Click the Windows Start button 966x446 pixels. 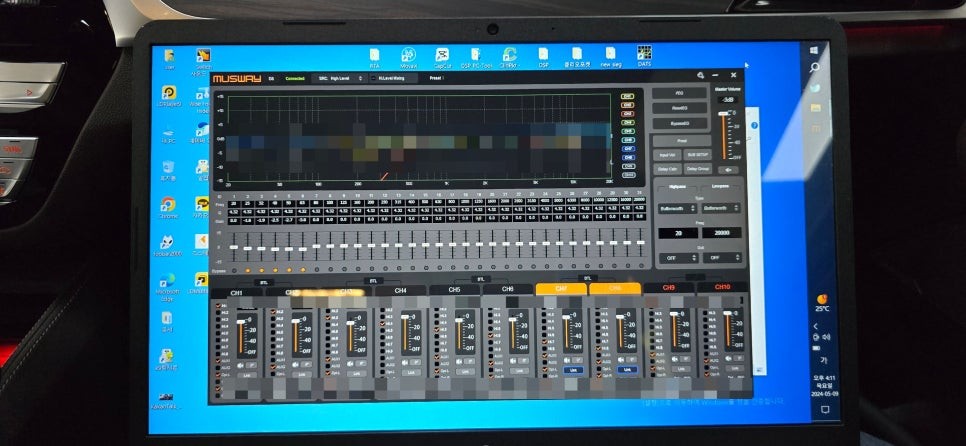point(814,49)
